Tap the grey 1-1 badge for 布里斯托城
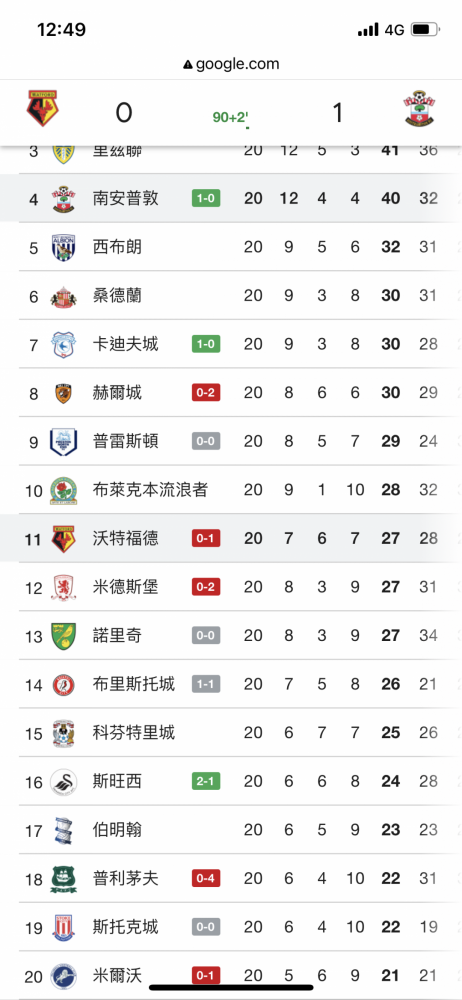The width and height of the screenshot is (462, 1000). (206, 684)
